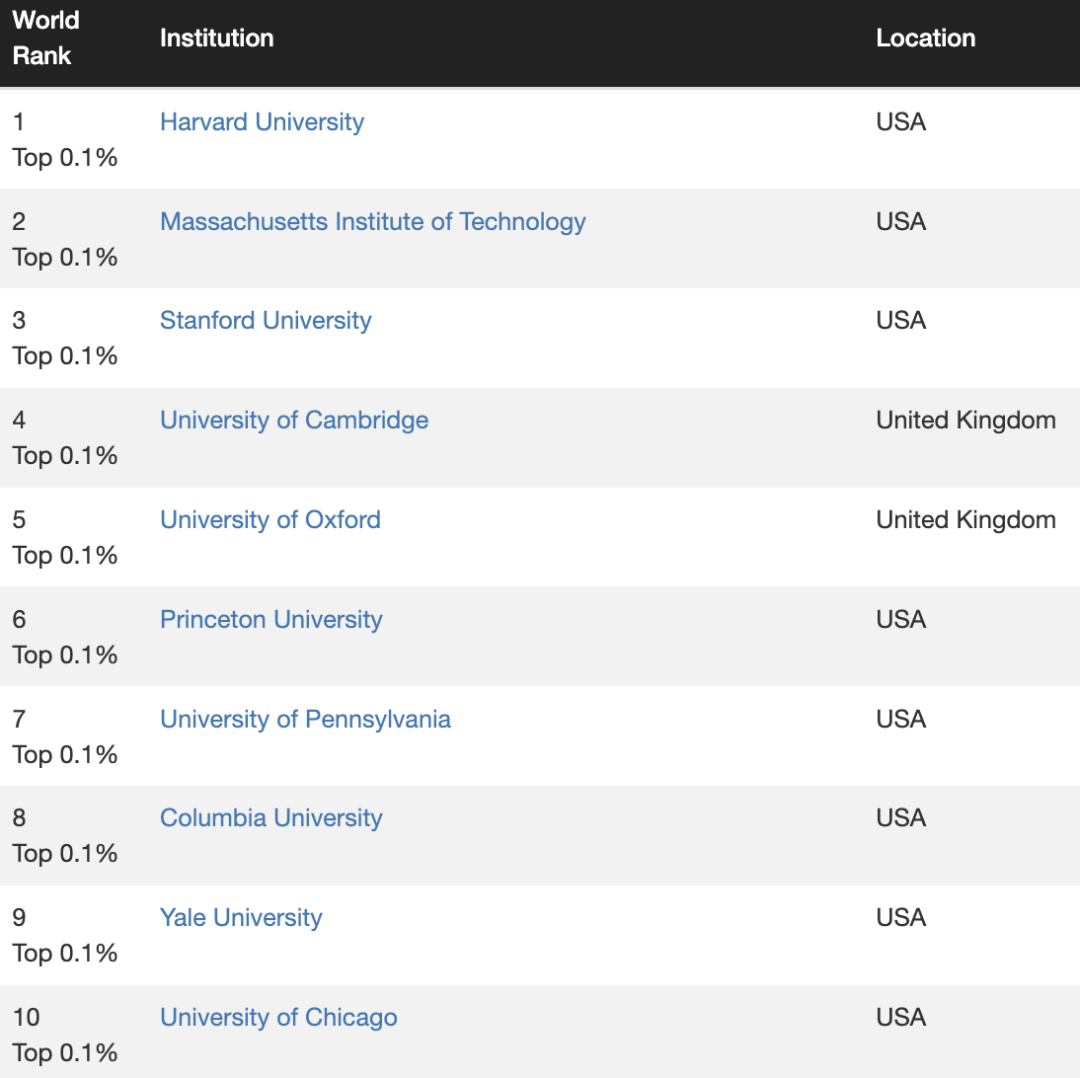Open the Princeton University link
Viewport: 1080px width, 1078px height.
(x=271, y=620)
